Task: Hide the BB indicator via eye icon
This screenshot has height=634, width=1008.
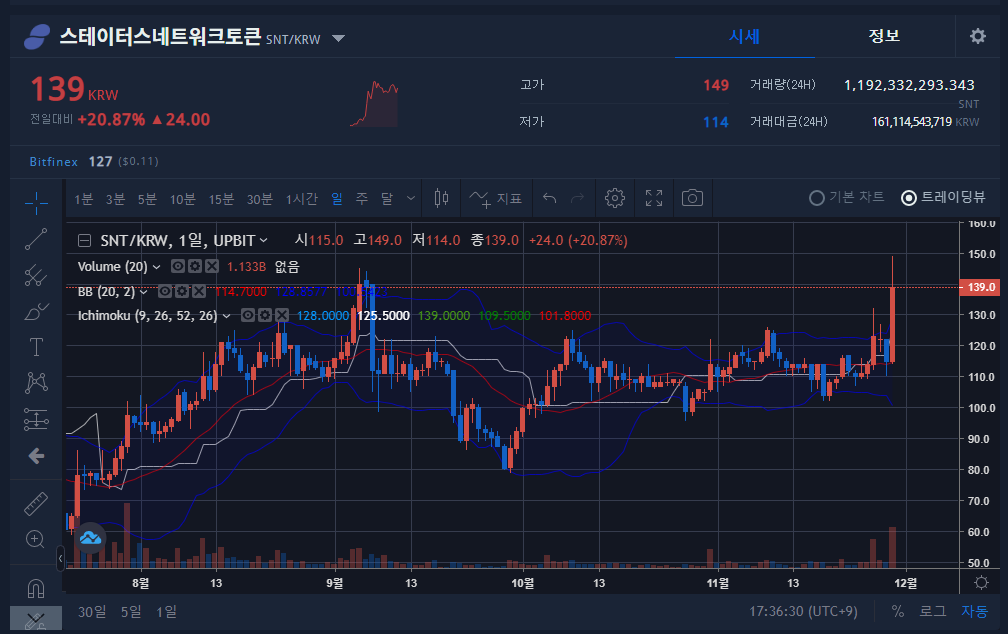Action: (165, 292)
